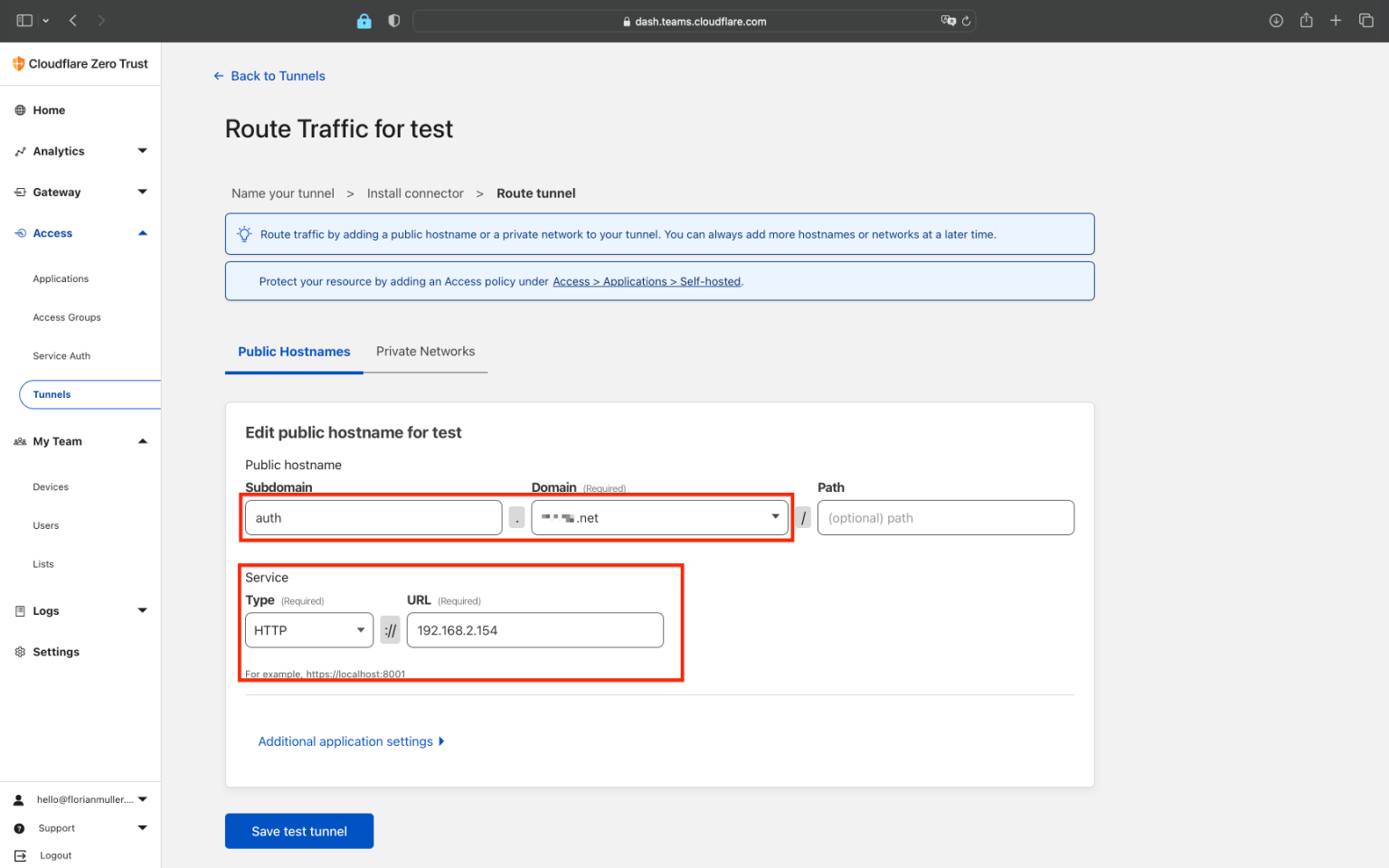Select the My Team people icon
This screenshot has width=1389, height=868.
[20, 441]
